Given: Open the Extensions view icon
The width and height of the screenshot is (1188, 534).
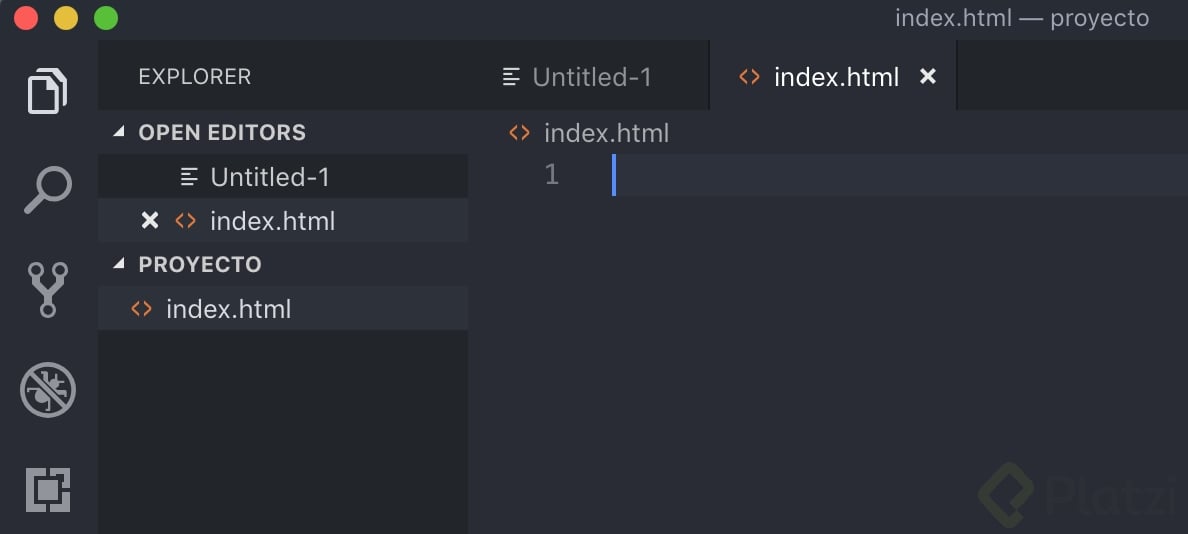Looking at the screenshot, I should tap(47, 489).
